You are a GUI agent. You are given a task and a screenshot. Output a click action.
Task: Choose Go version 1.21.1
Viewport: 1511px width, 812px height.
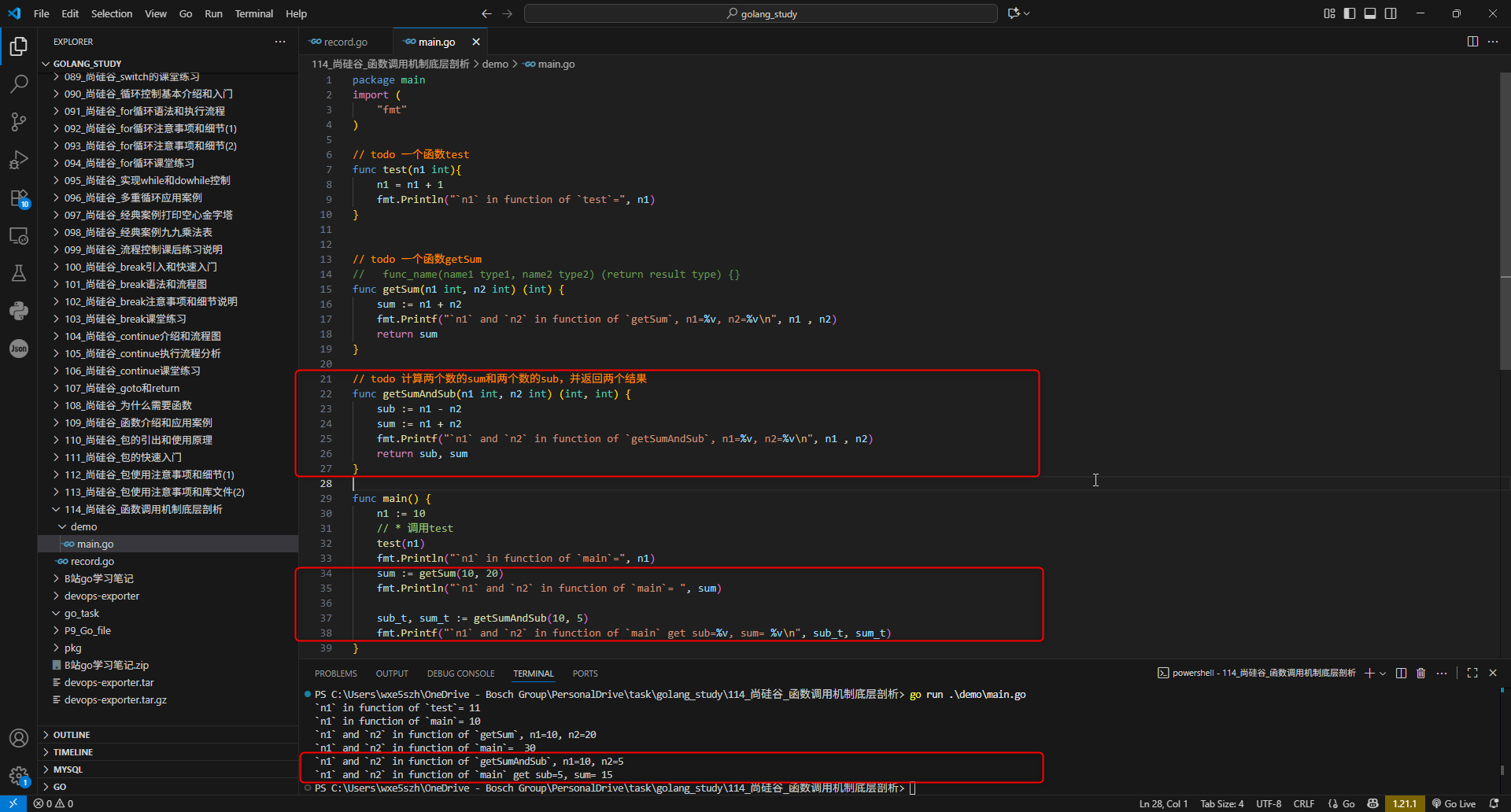[x=1405, y=803]
